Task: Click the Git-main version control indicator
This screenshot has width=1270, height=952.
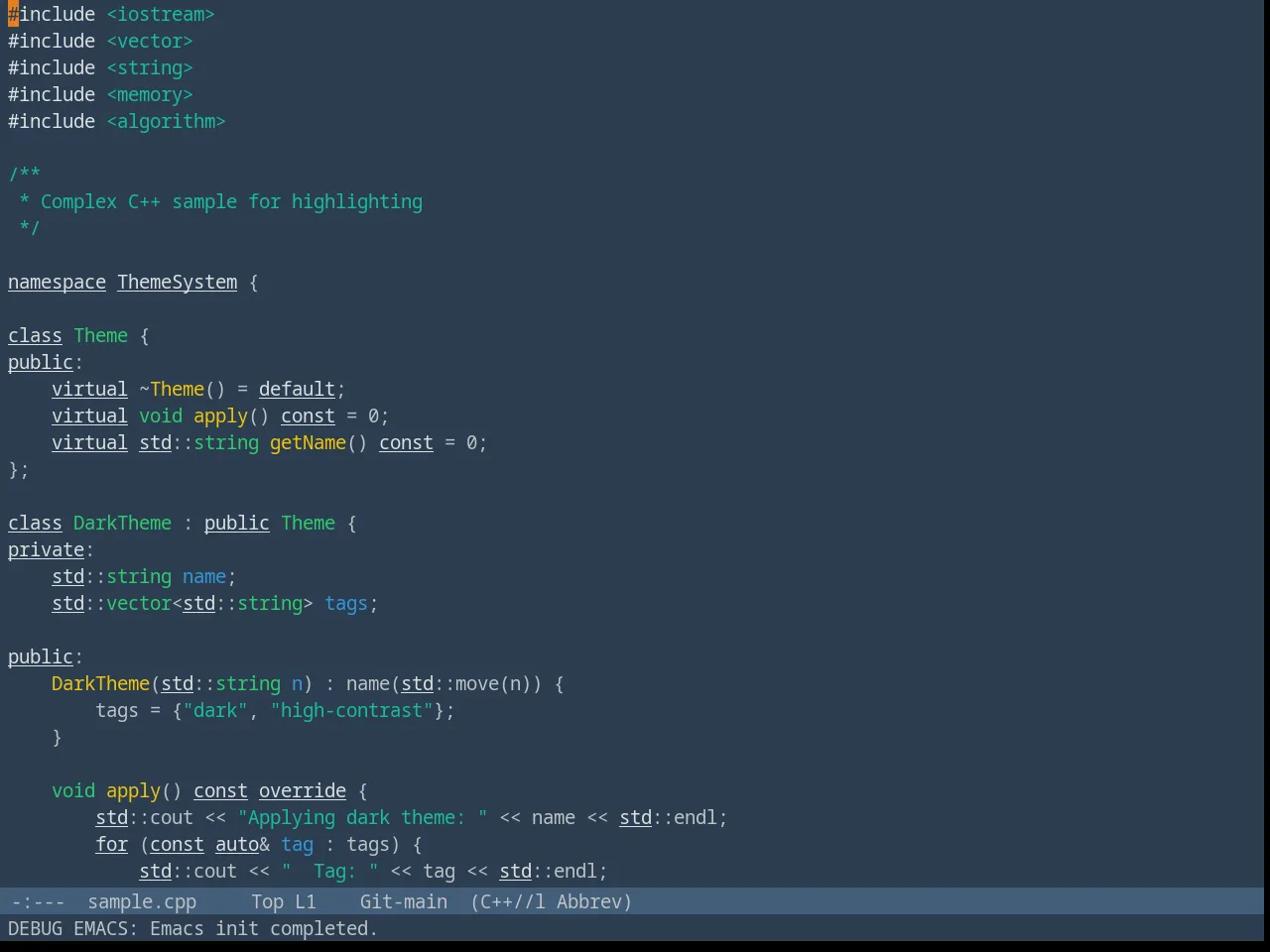Action: [x=403, y=901]
